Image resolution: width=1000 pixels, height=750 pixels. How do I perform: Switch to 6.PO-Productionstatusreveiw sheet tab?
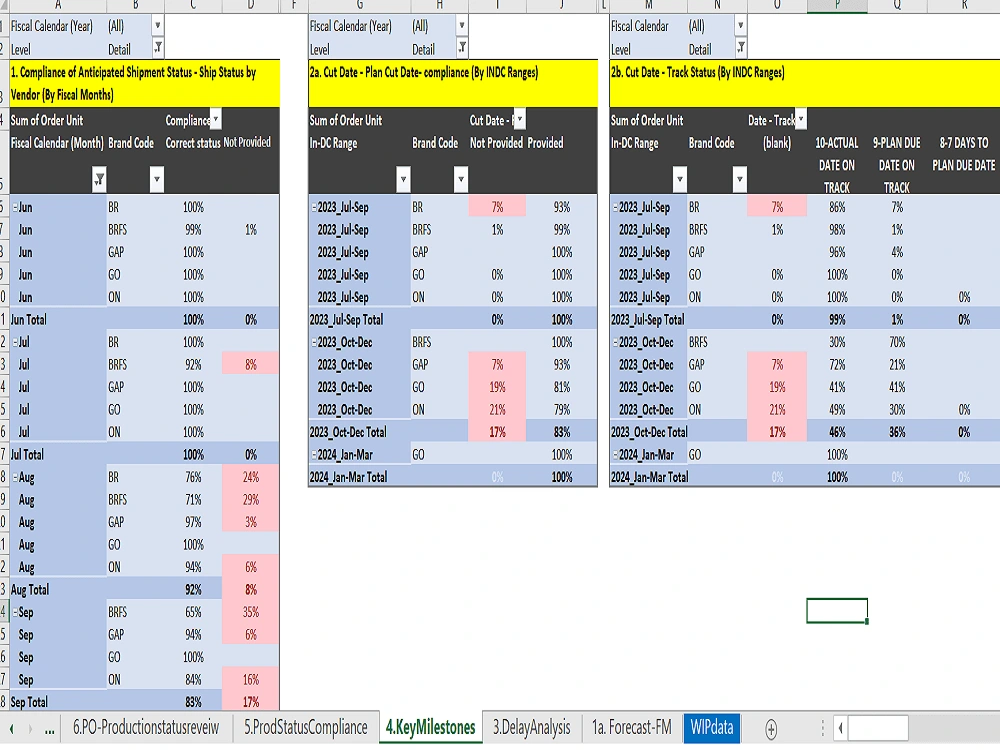coord(146,728)
